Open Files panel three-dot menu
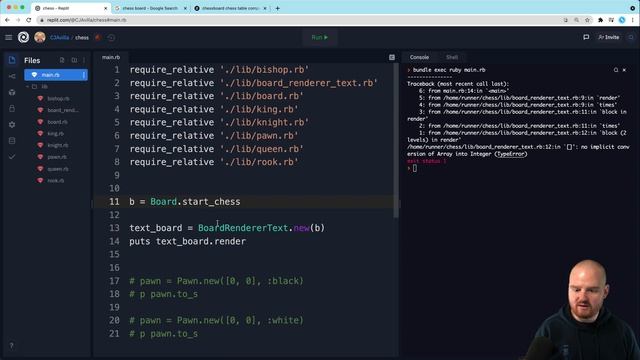 [x=84, y=60]
